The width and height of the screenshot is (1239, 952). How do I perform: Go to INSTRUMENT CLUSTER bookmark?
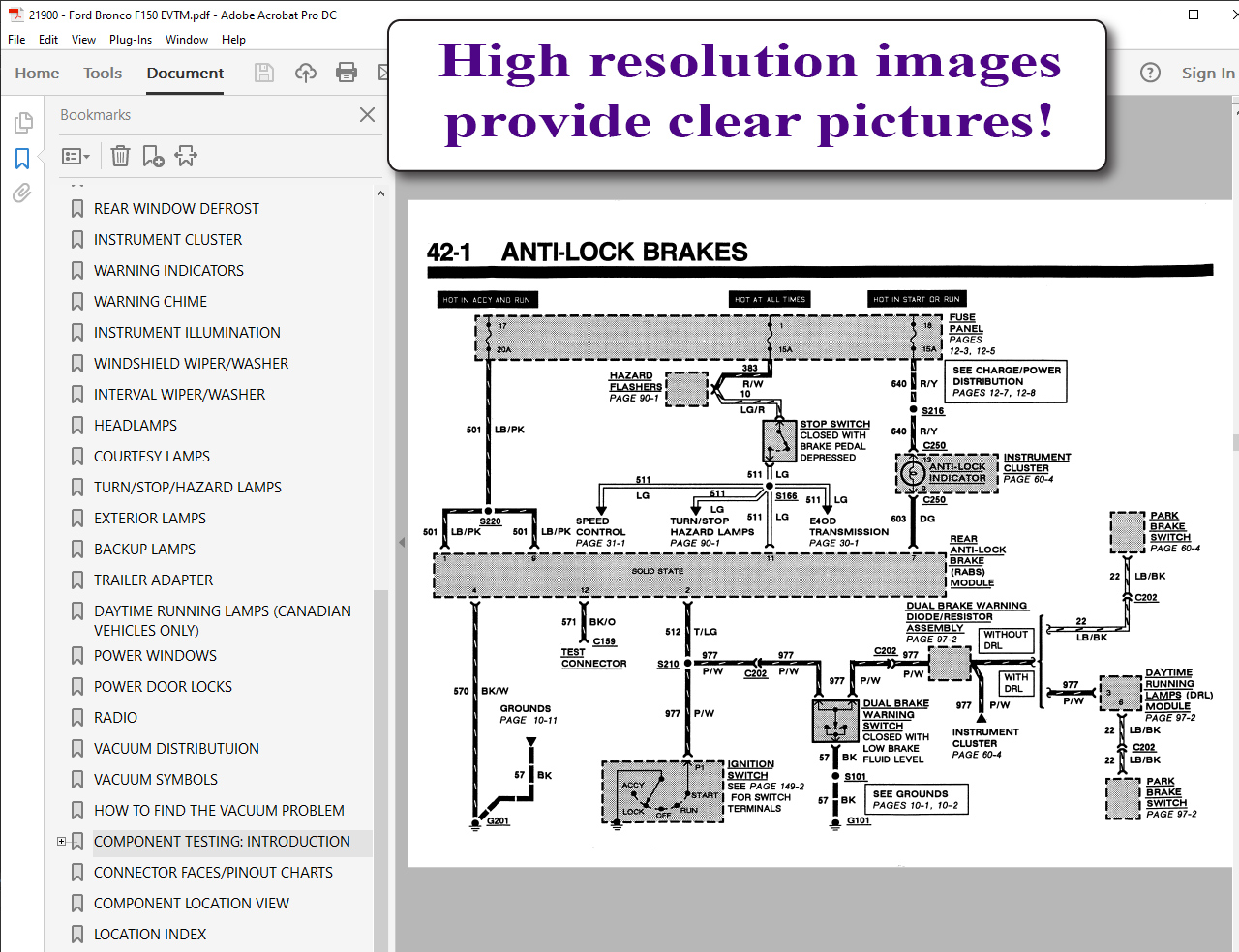point(167,240)
